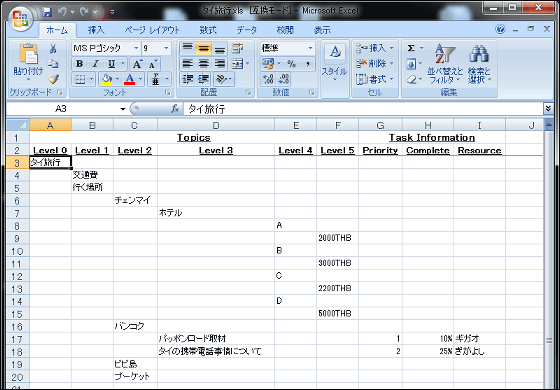Click the Sort and Filter icon

(445, 64)
